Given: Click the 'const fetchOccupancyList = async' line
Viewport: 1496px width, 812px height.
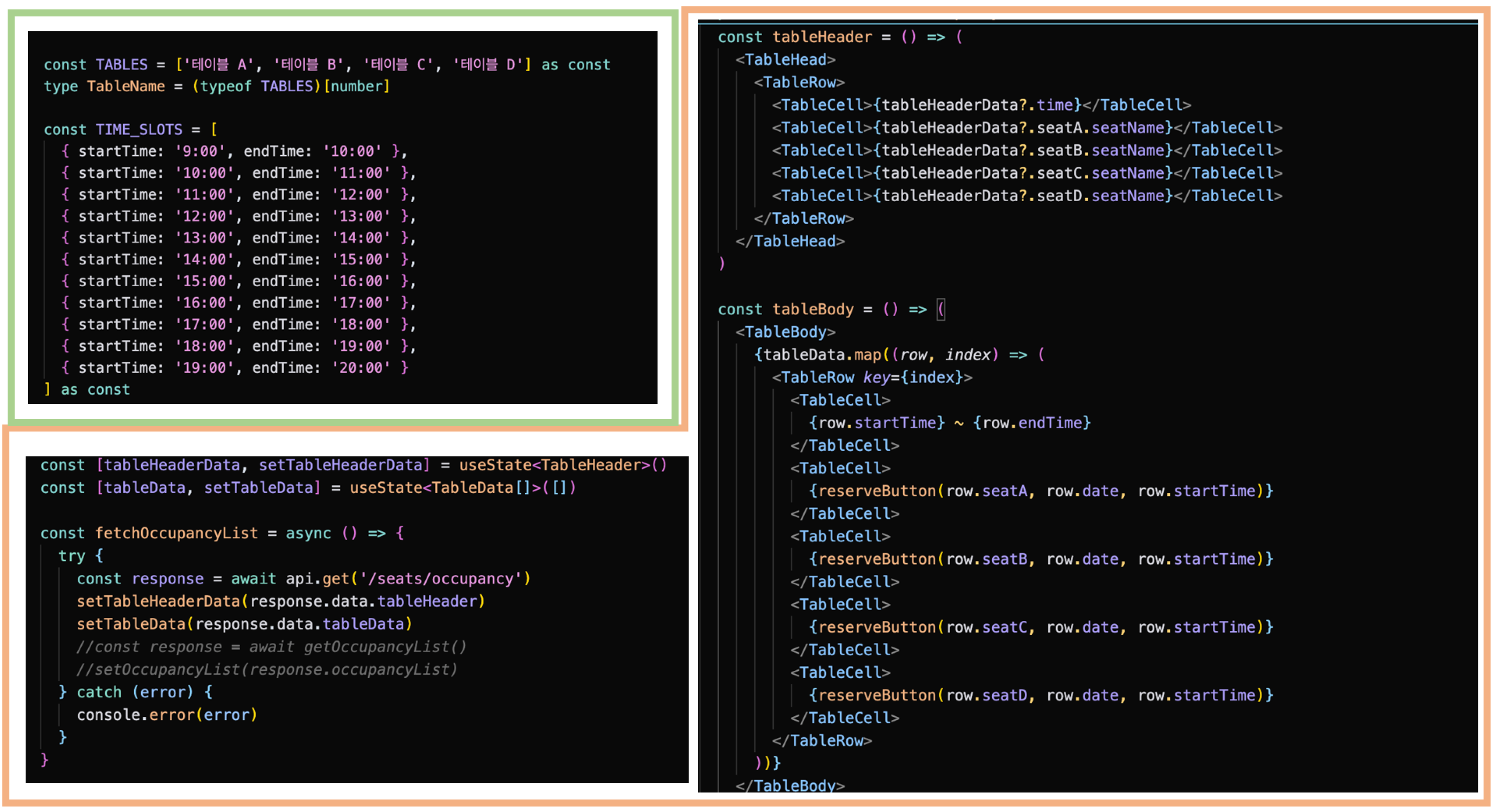Looking at the screenshot, I should tap(222, 533).
